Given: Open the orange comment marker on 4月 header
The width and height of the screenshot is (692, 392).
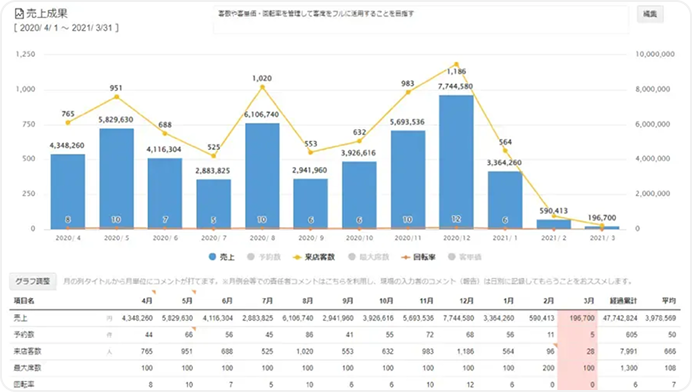Looking at the screenshot, I should pos(154,292).
